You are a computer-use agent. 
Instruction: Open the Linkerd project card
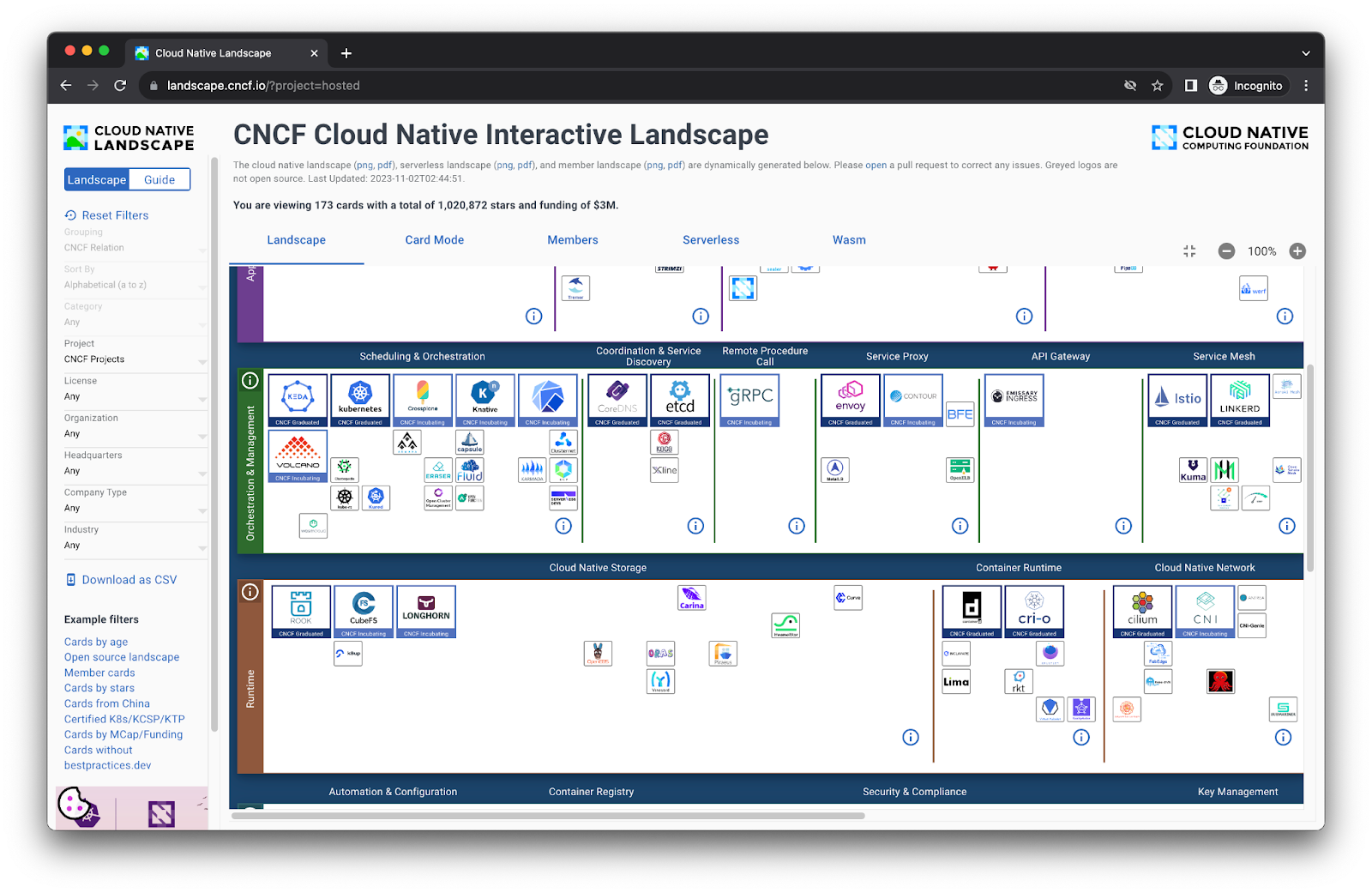[1240, 400]
